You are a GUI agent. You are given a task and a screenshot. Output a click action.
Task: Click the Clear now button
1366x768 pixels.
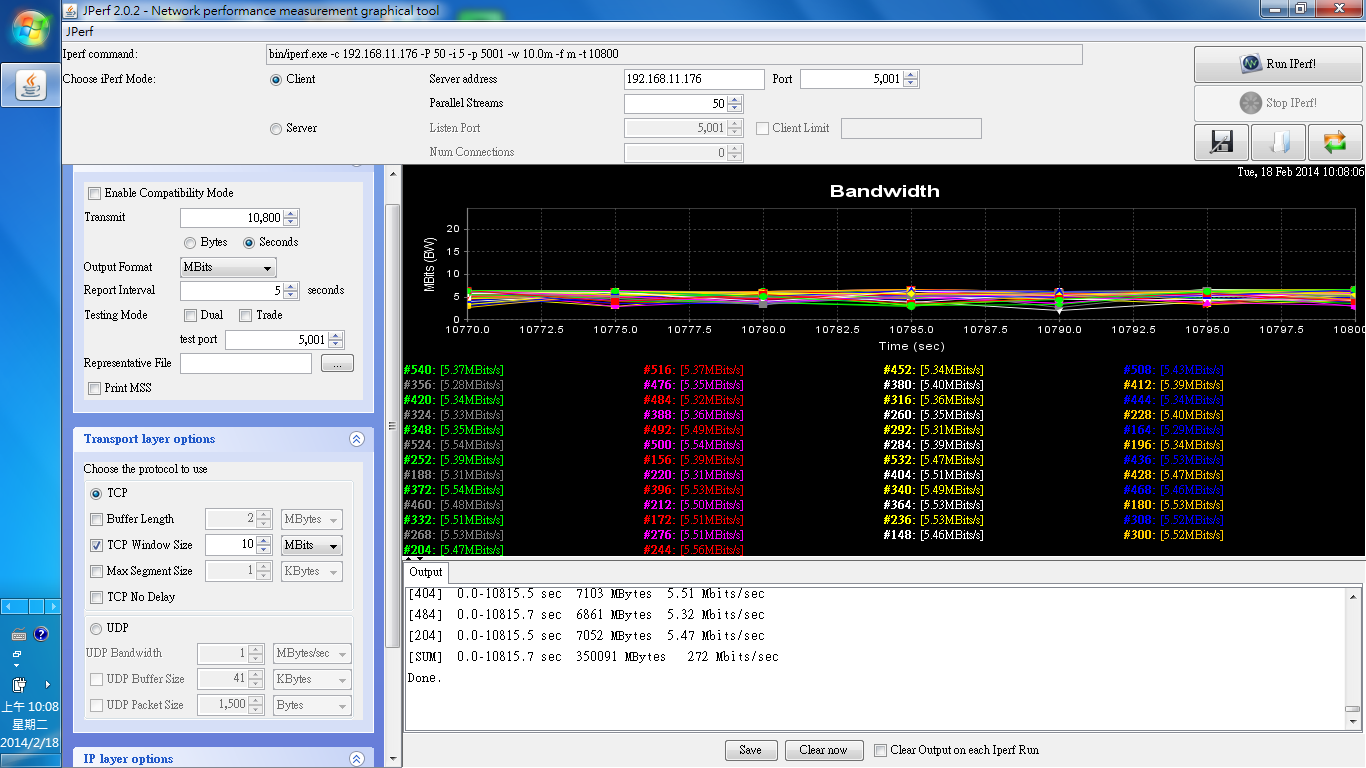[x=823, y=750]
